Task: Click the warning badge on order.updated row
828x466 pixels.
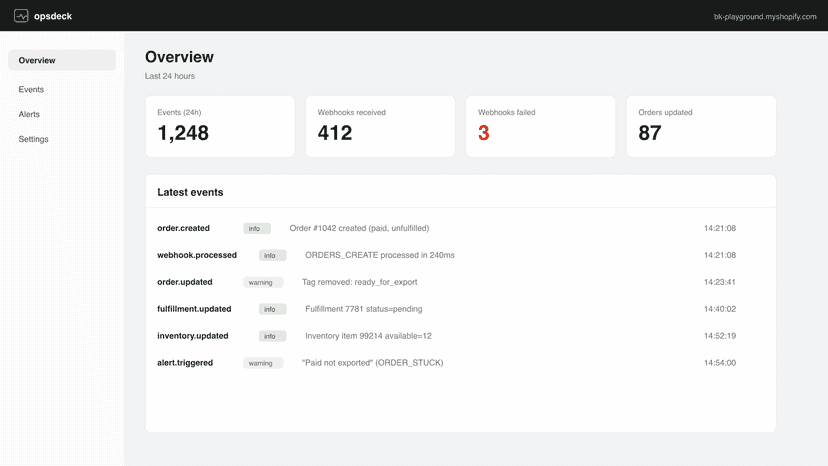Action: [263, 282]
